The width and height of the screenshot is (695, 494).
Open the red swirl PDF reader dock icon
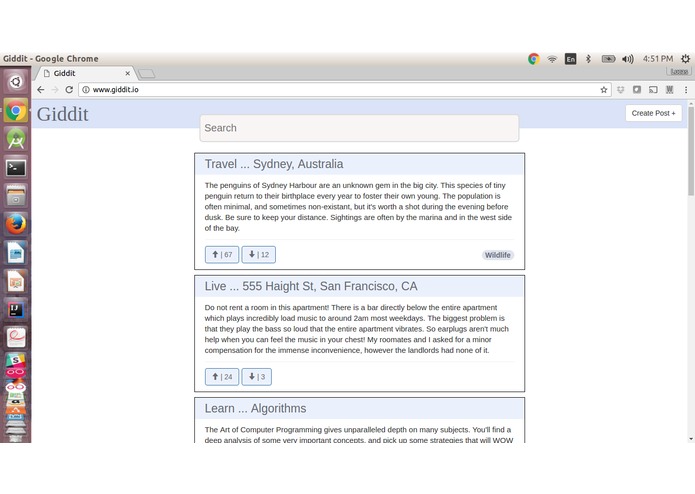coord(16,338)
